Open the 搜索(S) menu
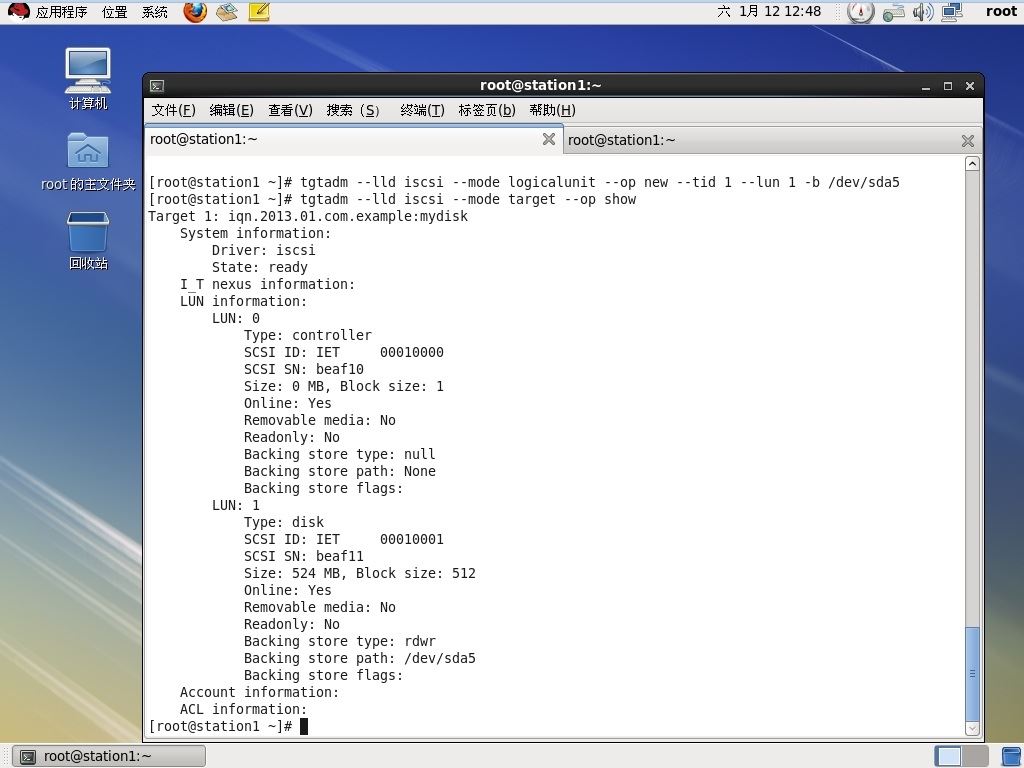This screenshot has height=768, width=1024. coord(353,110)
